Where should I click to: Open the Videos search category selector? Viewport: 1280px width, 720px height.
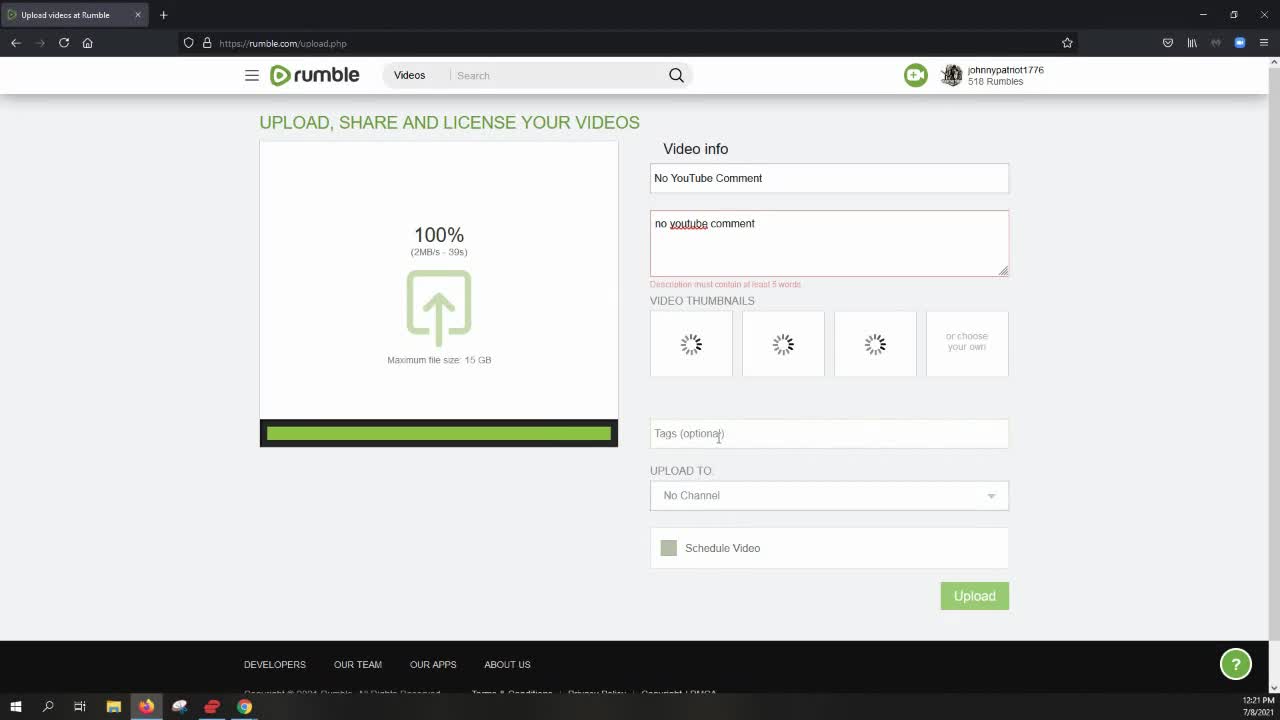point(409,75)
